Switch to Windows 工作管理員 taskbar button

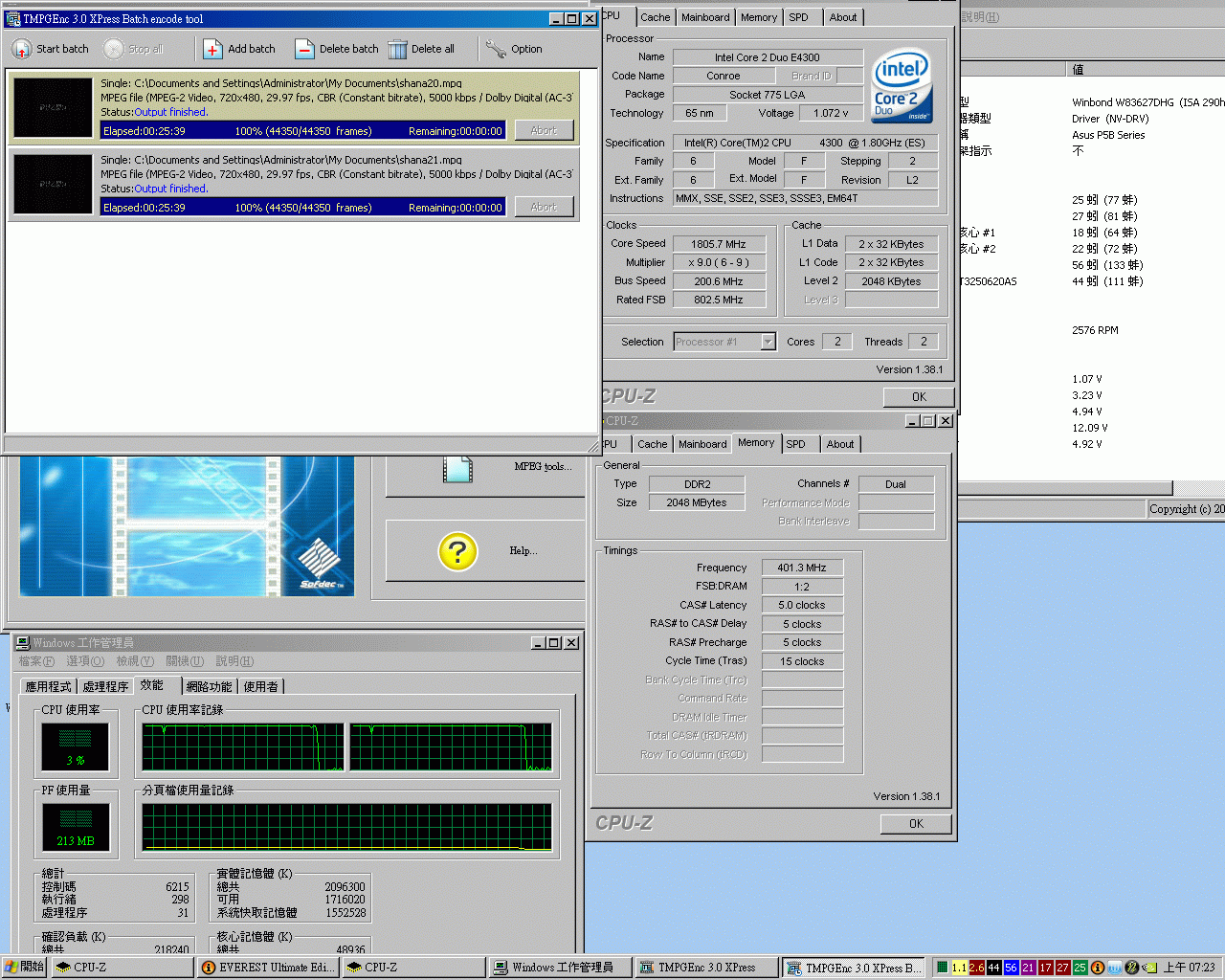click(x=560, y=968)
